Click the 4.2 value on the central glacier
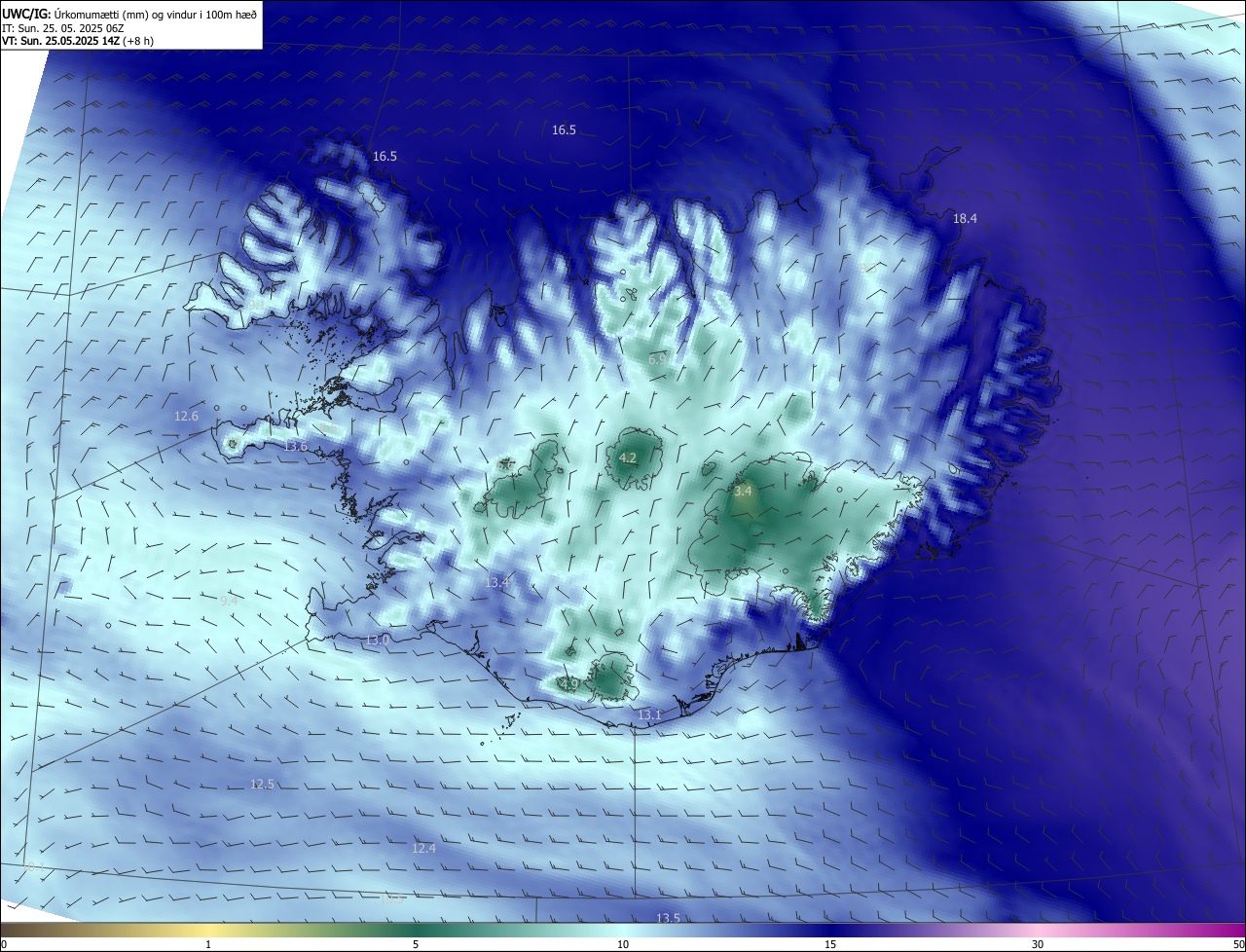 [628, 458]
